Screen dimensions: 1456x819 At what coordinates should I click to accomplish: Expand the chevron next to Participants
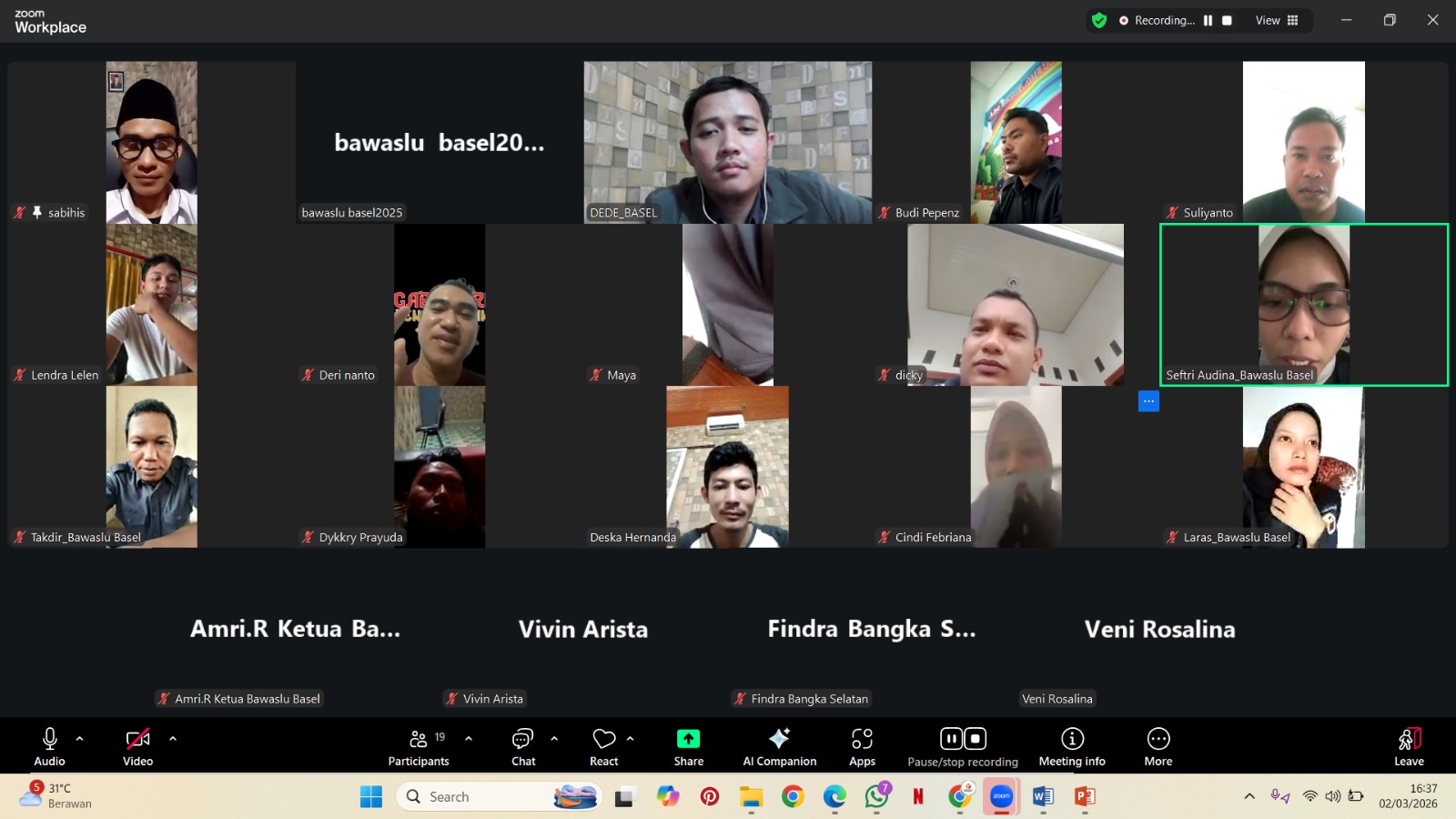point(469,739)
